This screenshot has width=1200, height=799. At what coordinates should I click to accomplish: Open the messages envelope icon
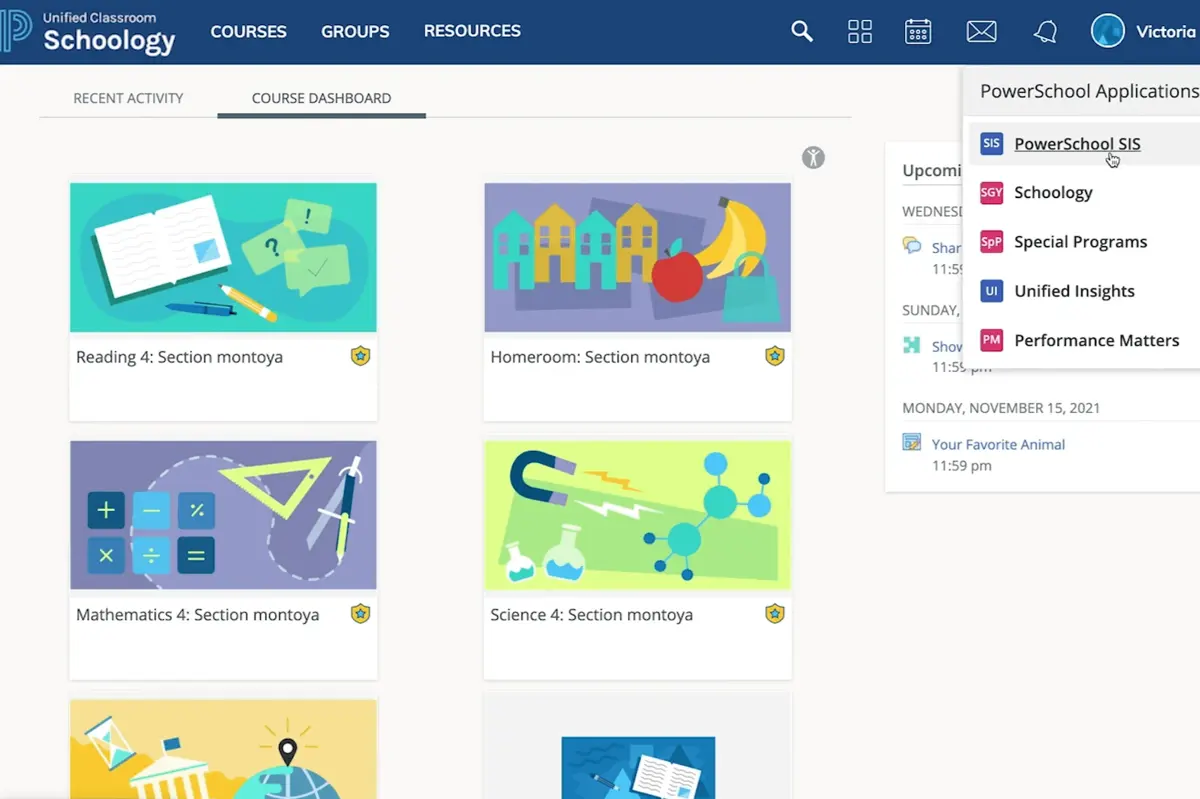tap(981, 32)
